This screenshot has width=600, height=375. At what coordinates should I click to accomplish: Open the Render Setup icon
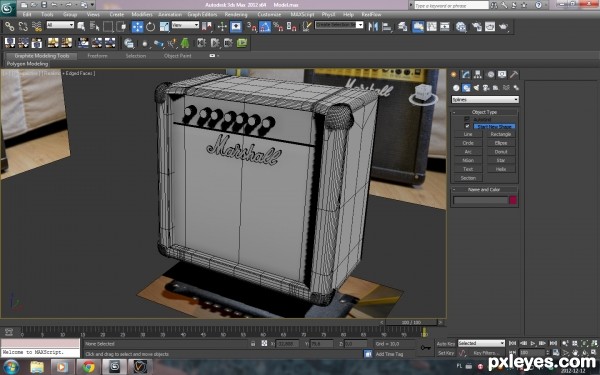[476, 26]
